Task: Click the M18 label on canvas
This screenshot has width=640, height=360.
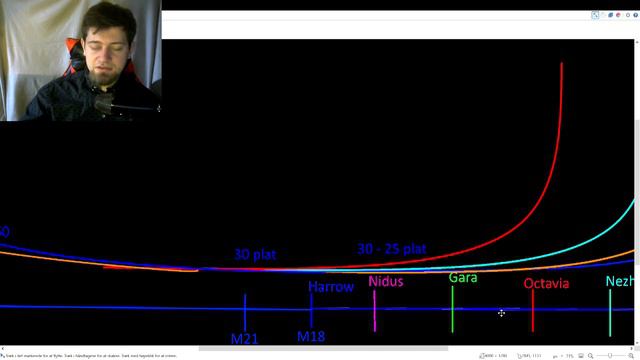Action: 311,336
